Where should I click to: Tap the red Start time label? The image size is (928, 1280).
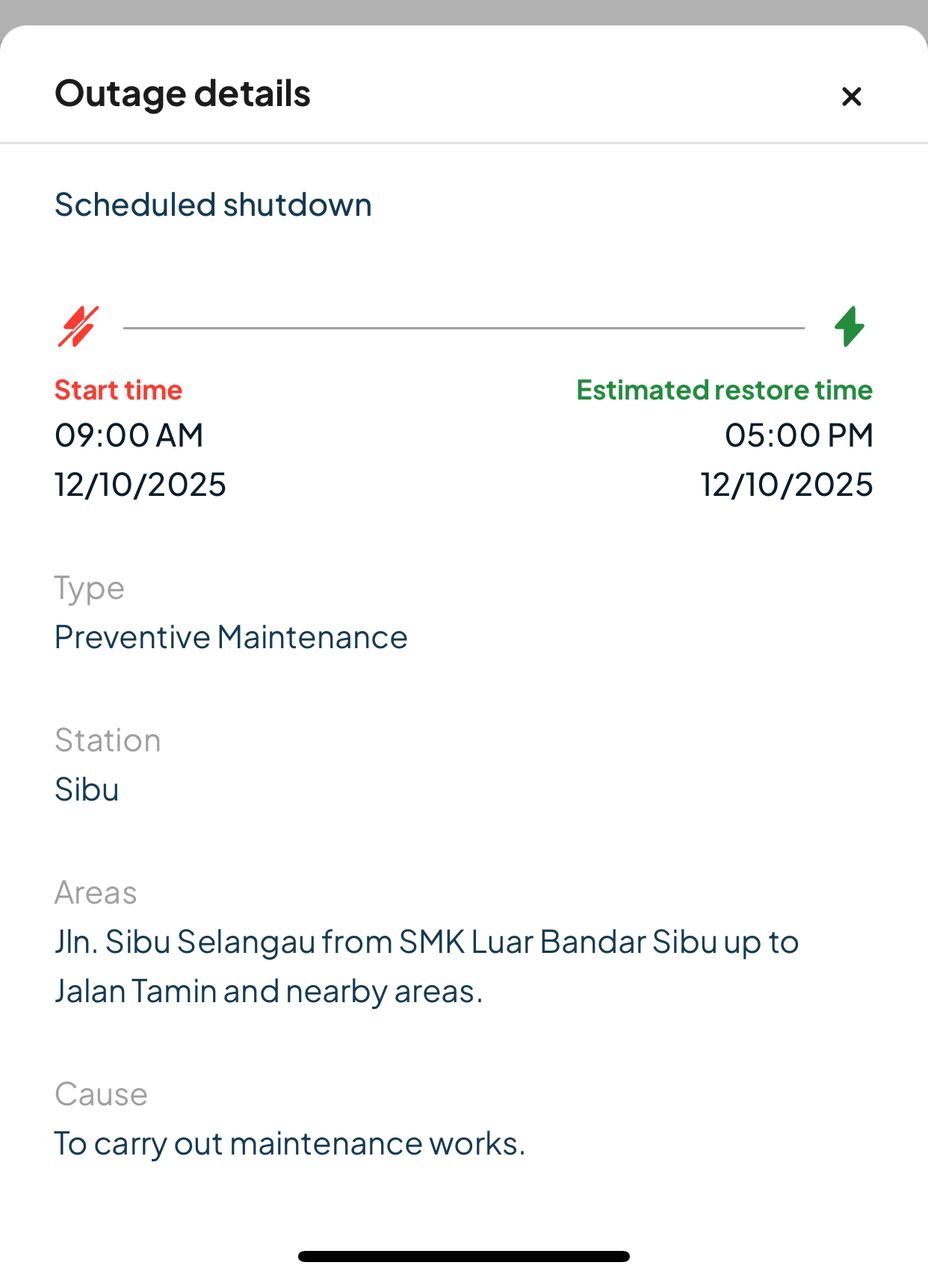(x=118, y=390)
